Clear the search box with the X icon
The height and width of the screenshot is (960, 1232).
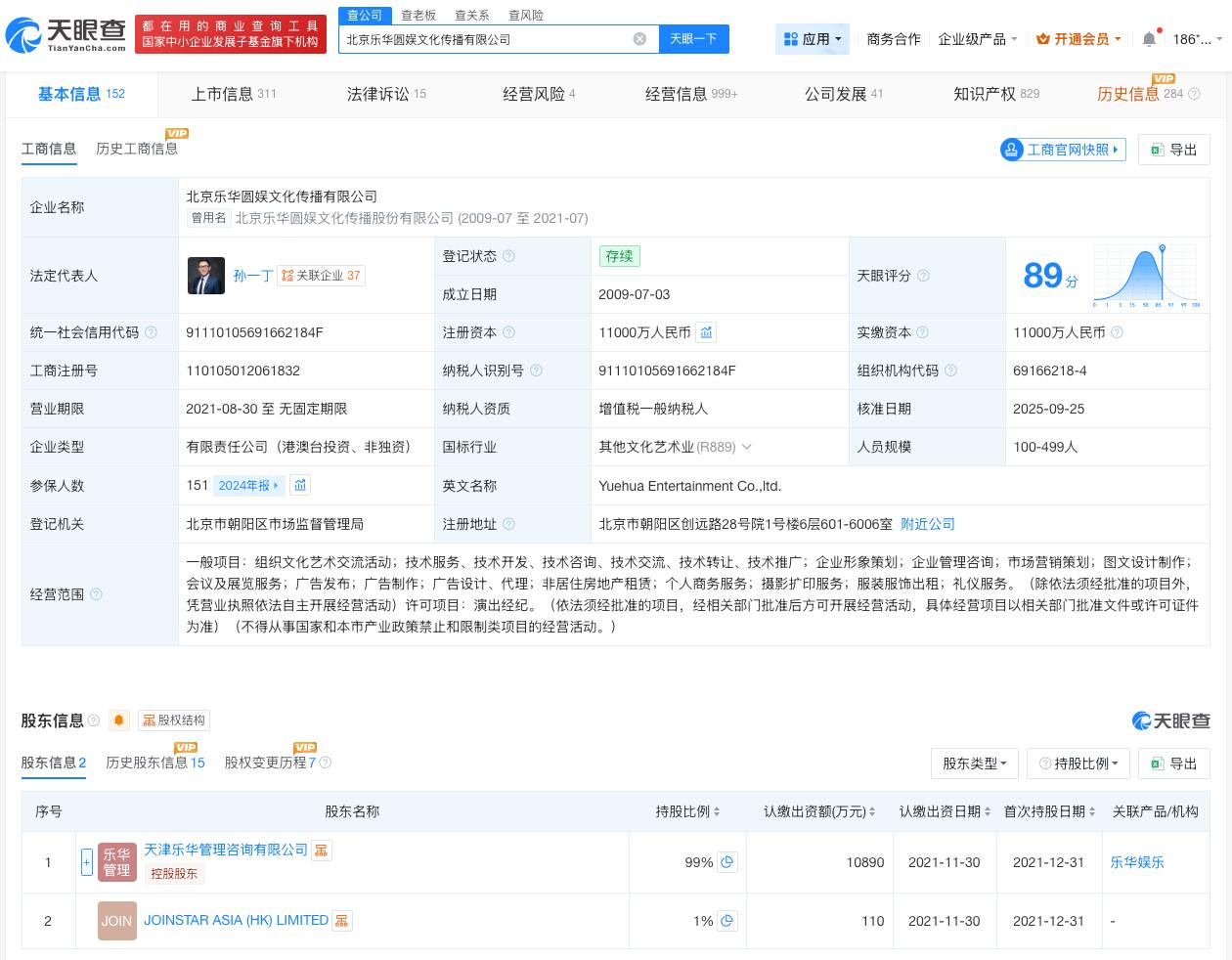pyautogui.click(x=640, y=39)
